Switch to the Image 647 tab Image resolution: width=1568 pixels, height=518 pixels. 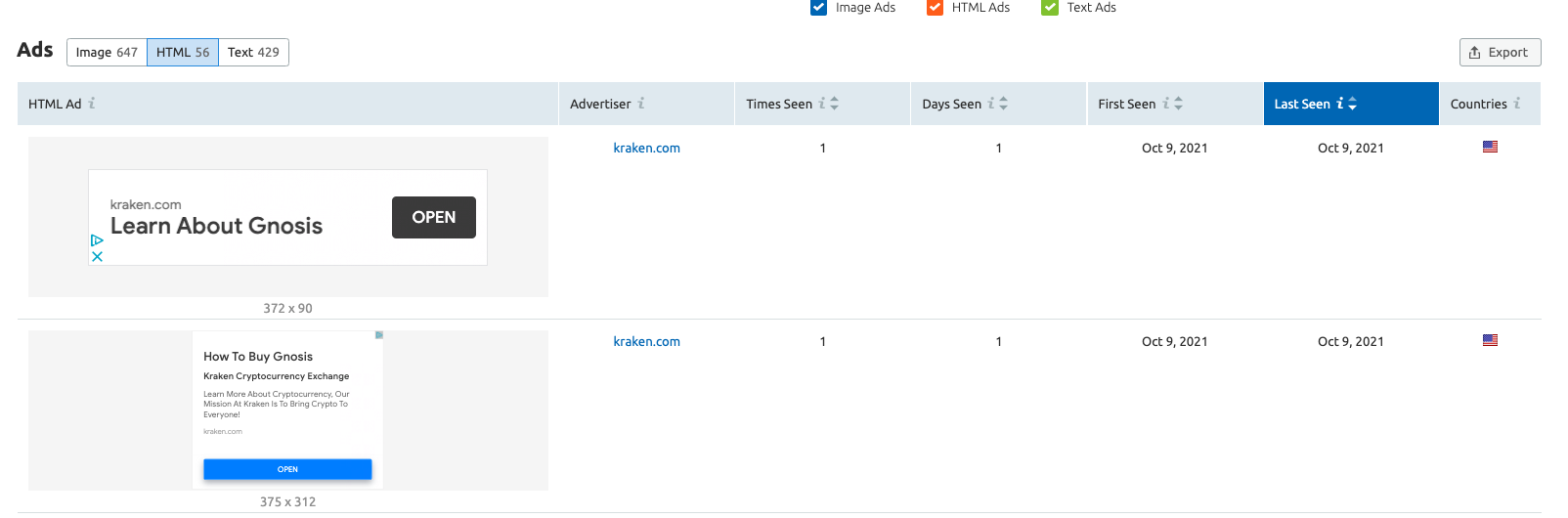107,52
